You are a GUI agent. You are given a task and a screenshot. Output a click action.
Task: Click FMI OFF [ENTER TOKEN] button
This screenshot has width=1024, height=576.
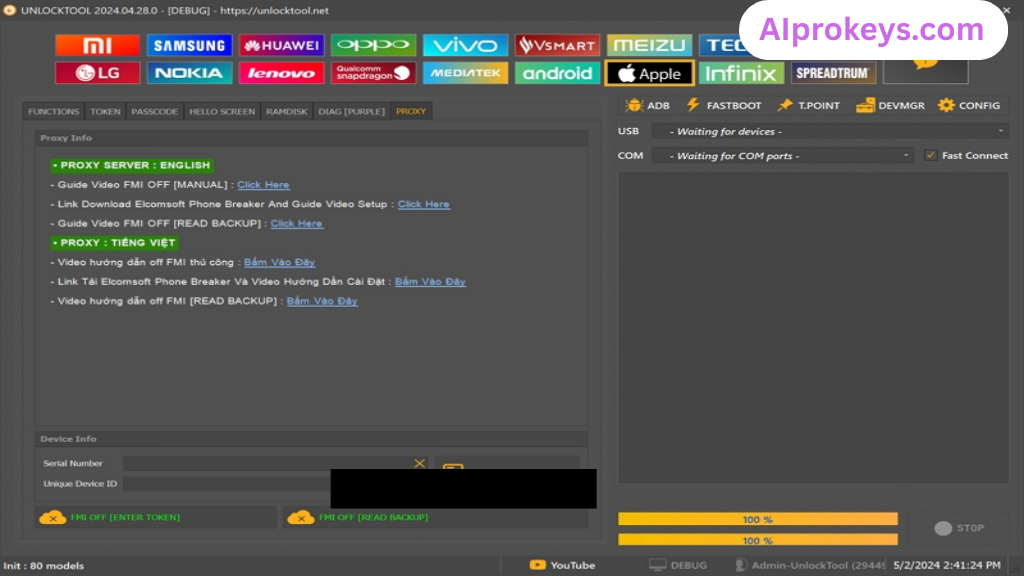(x=155, y=517)
